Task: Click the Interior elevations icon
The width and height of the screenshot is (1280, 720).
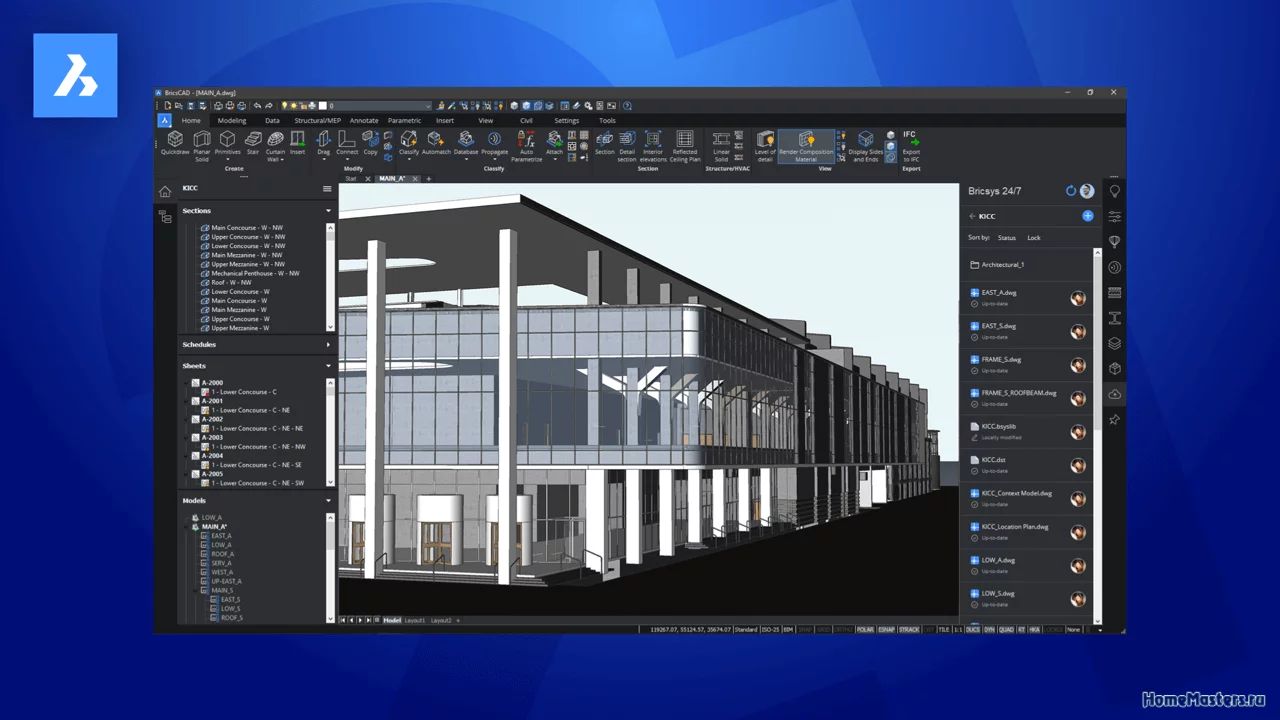Action: (x=653, y=143)
